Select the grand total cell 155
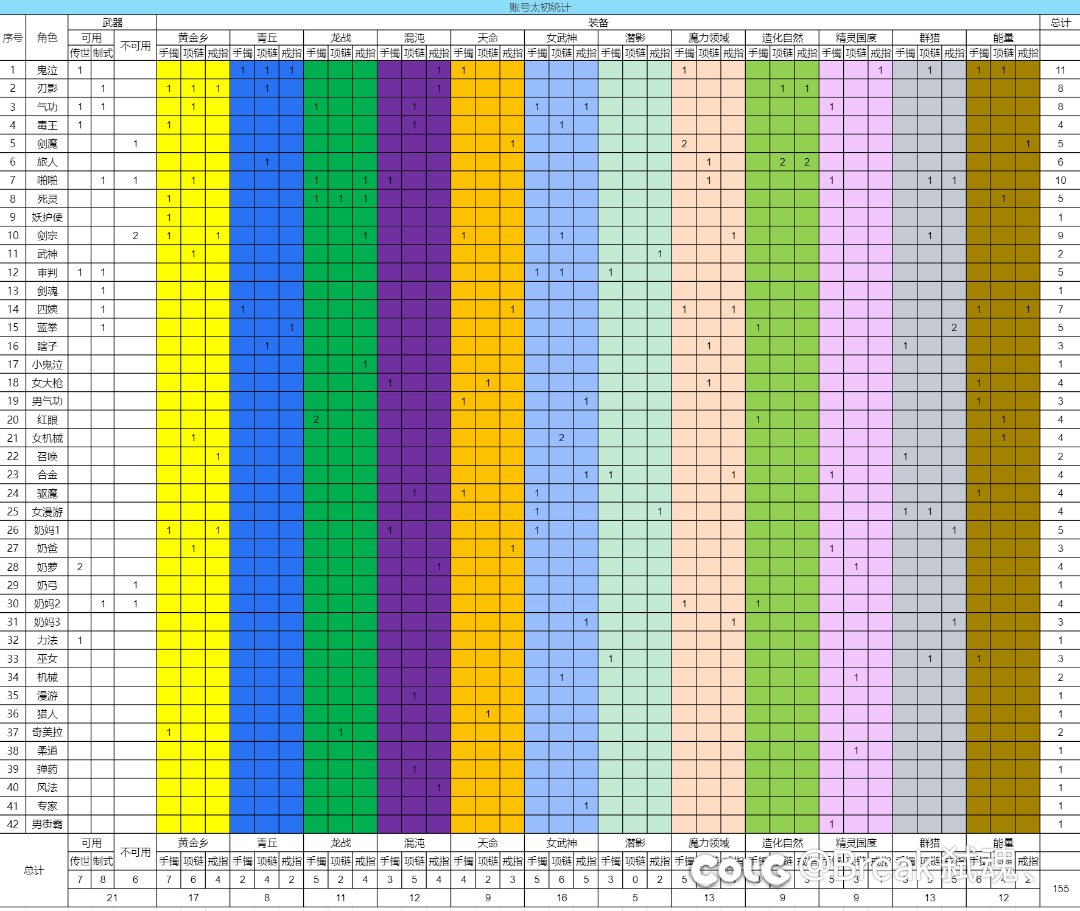Screen dimensions: 1080x911 coord(1060,888)
